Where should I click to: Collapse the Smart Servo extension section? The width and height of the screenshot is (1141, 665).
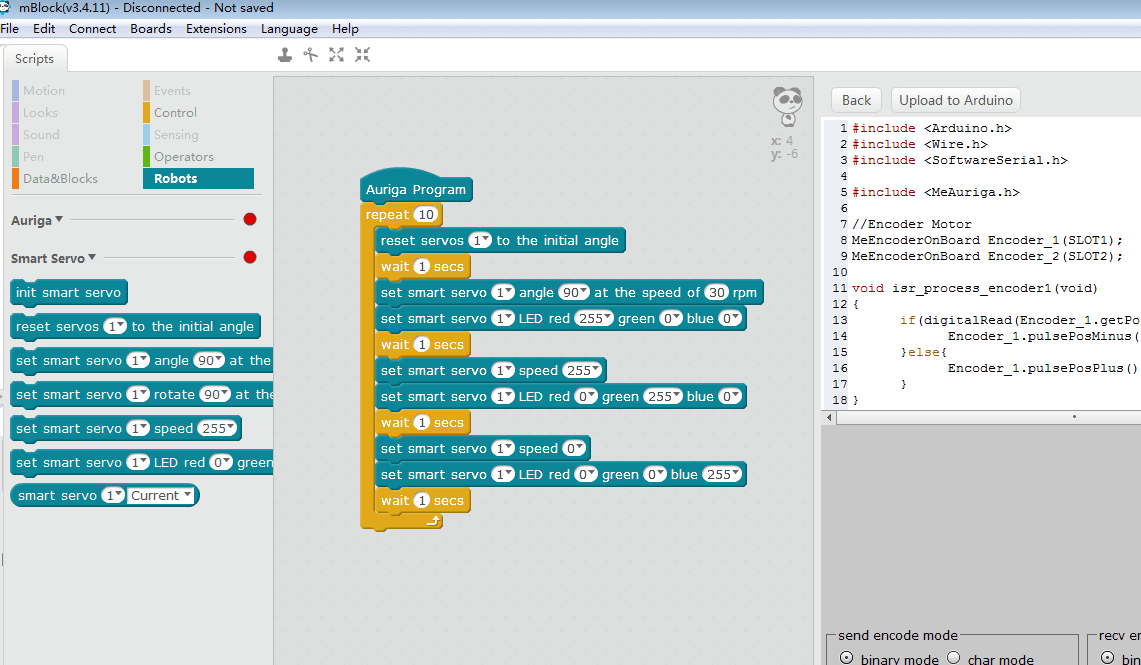tap(92, 257)
